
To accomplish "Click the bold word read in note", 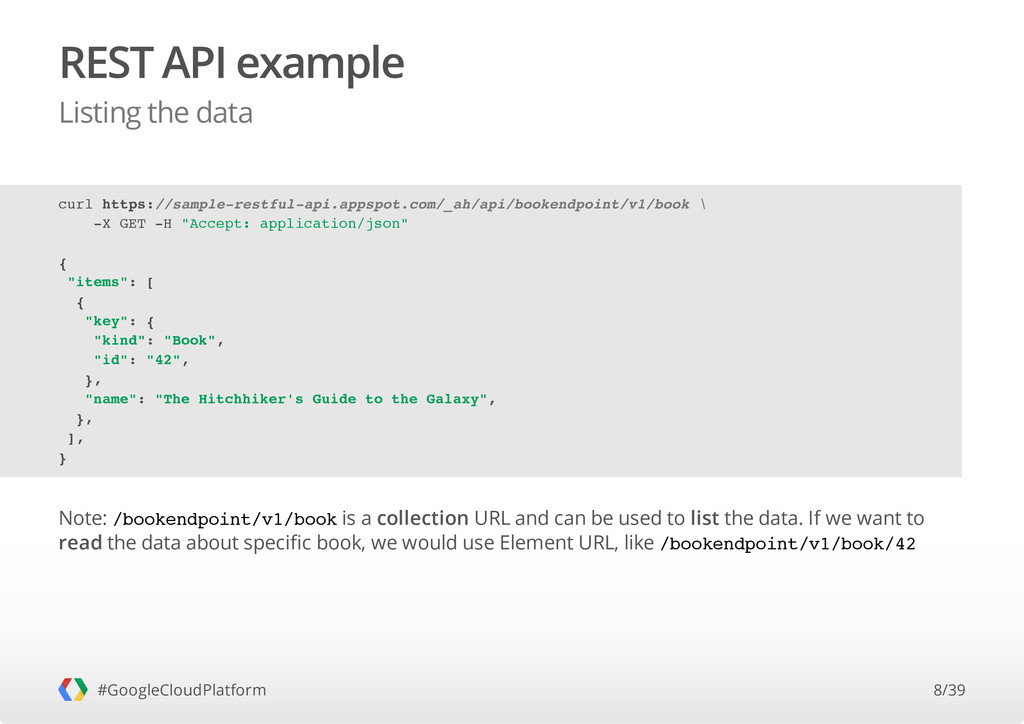I will [80, 543].
